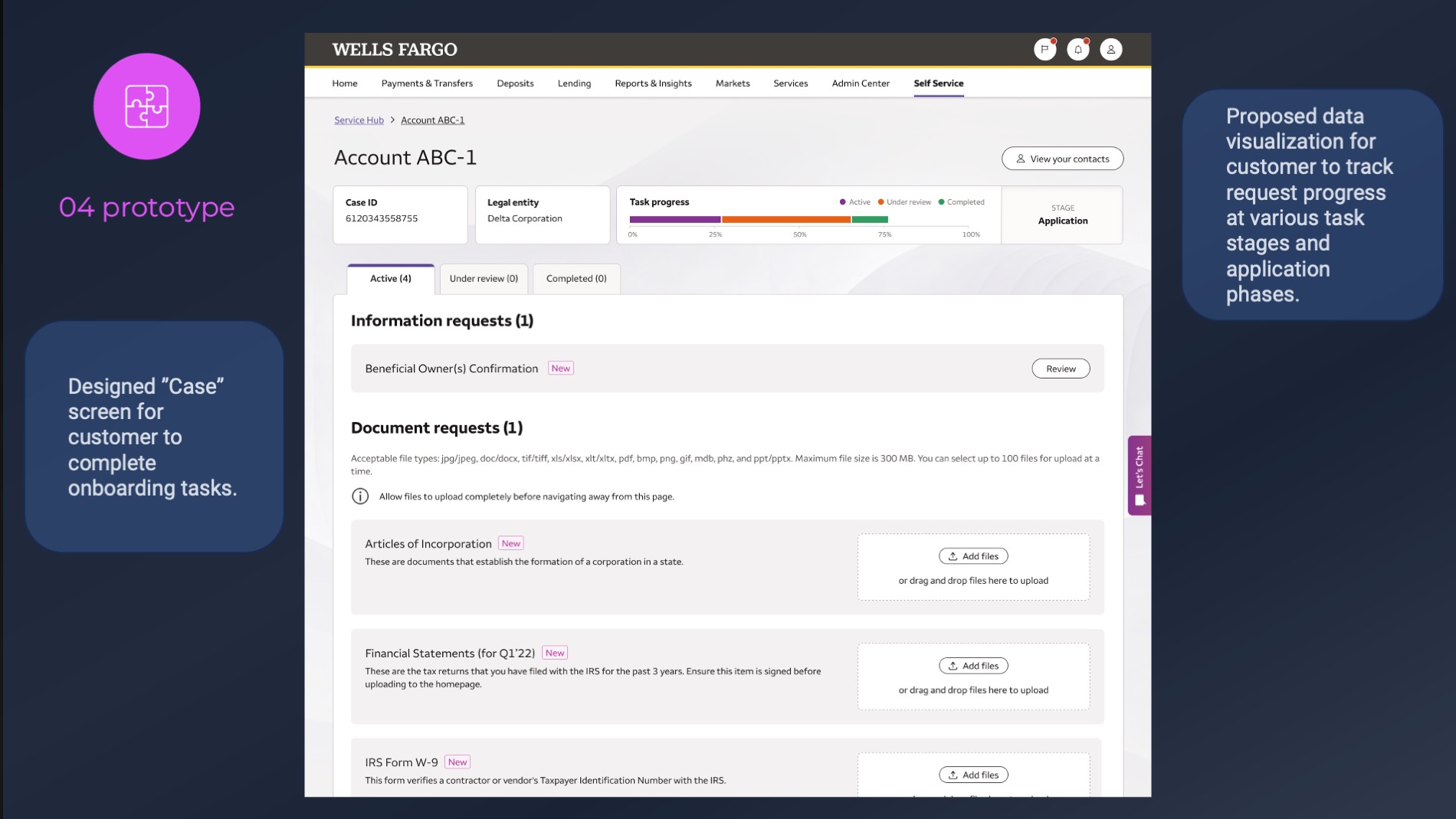Click View your contacts button
This screenshot has height=819, width=1456.
click(1062, 159)
